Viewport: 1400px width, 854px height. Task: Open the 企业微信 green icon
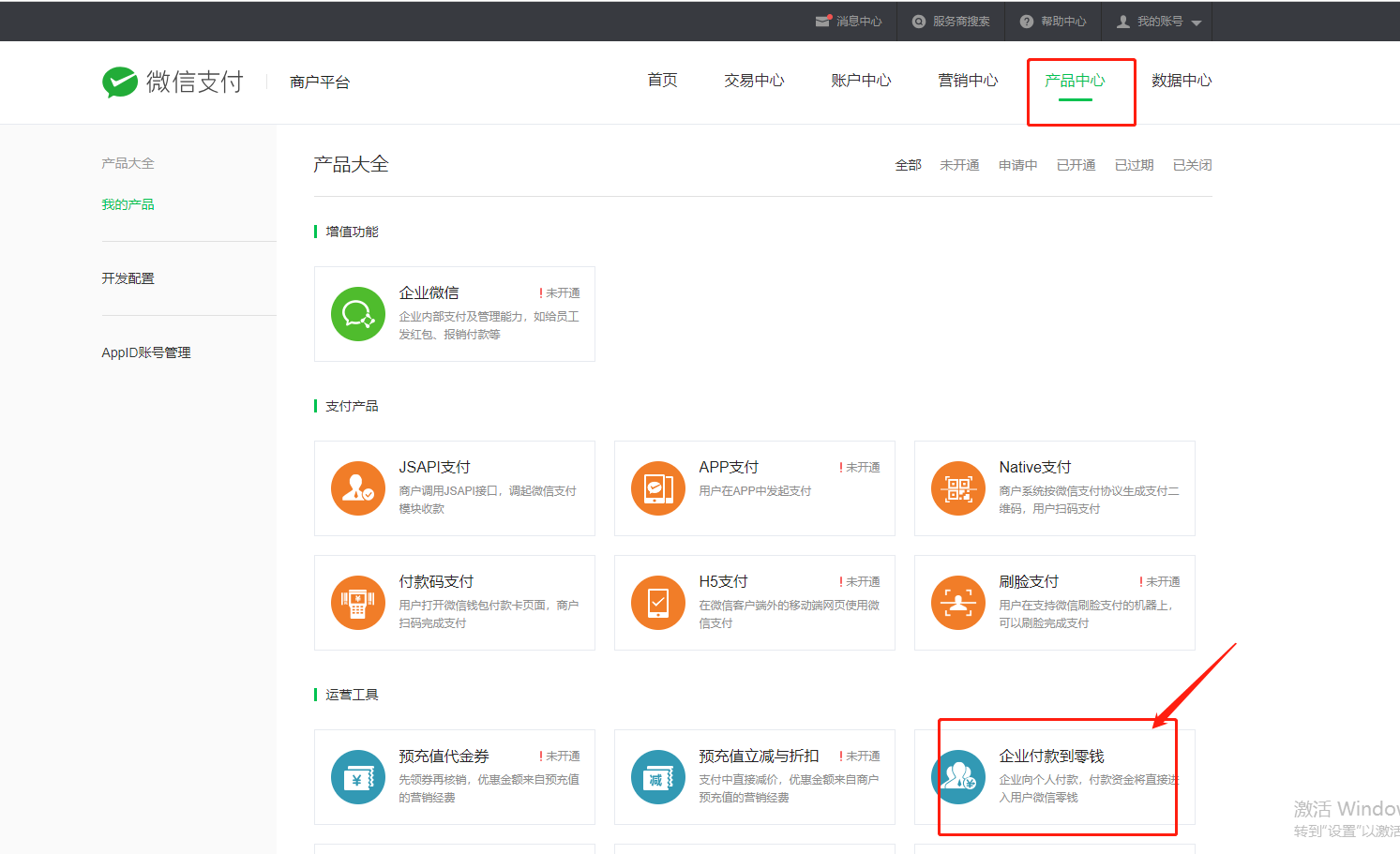click(x=358, y=314)
